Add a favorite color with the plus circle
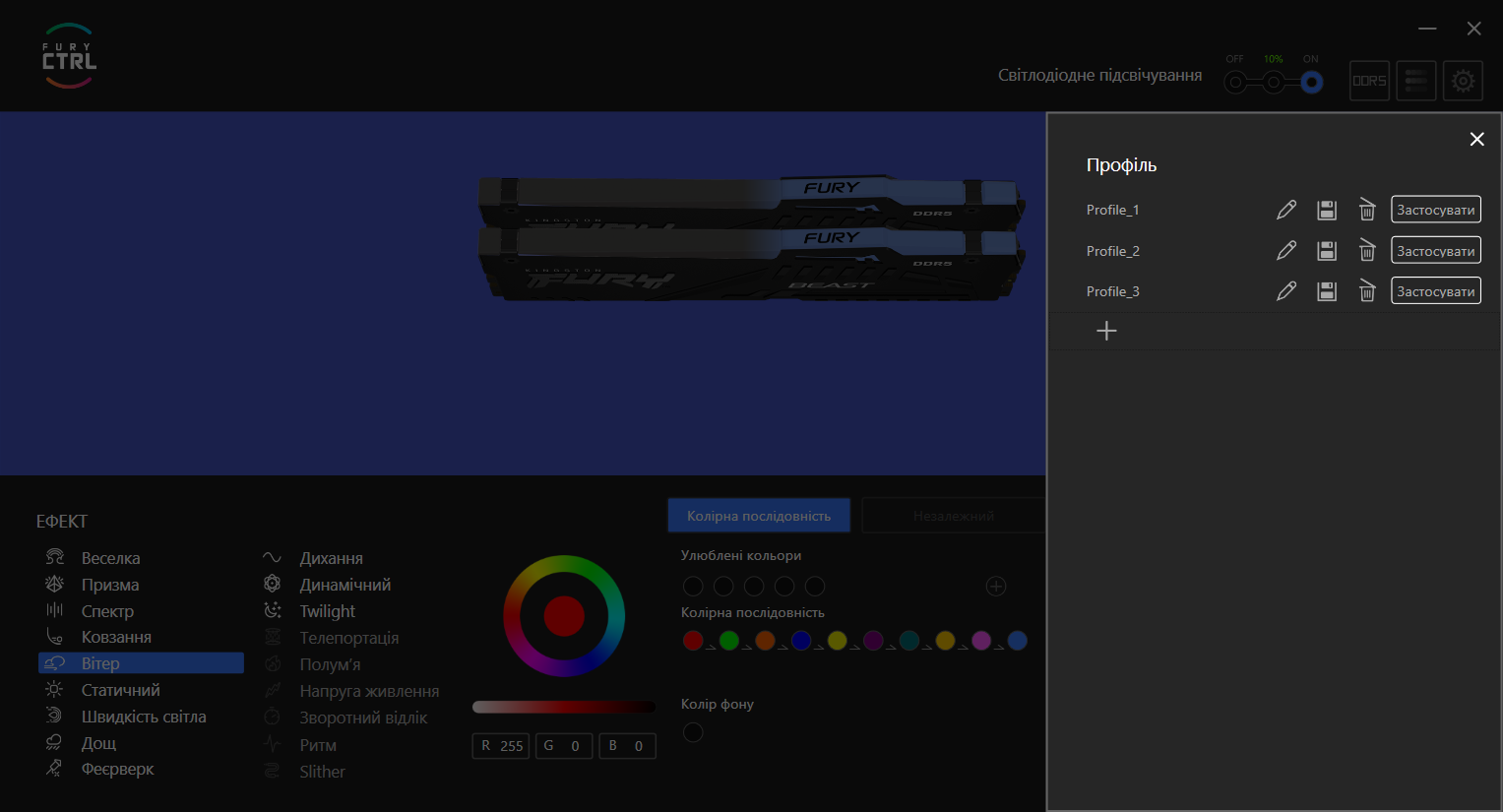 tap(996, 587)
